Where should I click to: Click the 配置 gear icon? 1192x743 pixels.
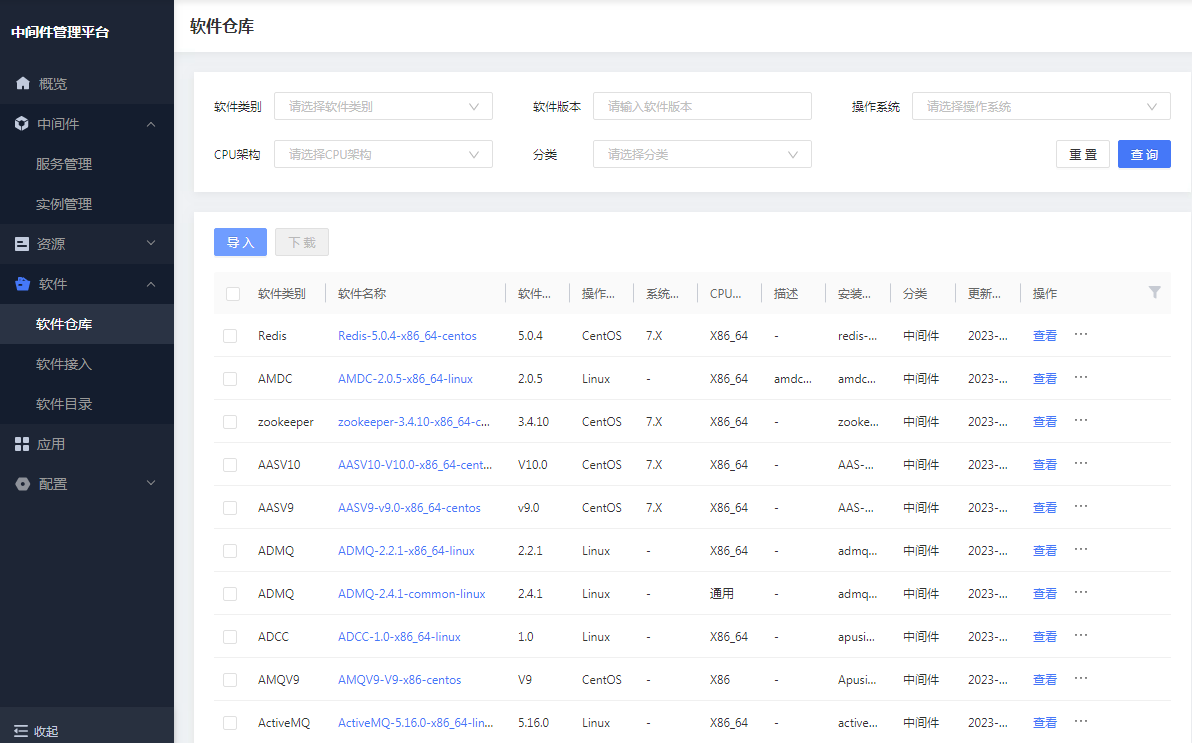tap(23, 484)
